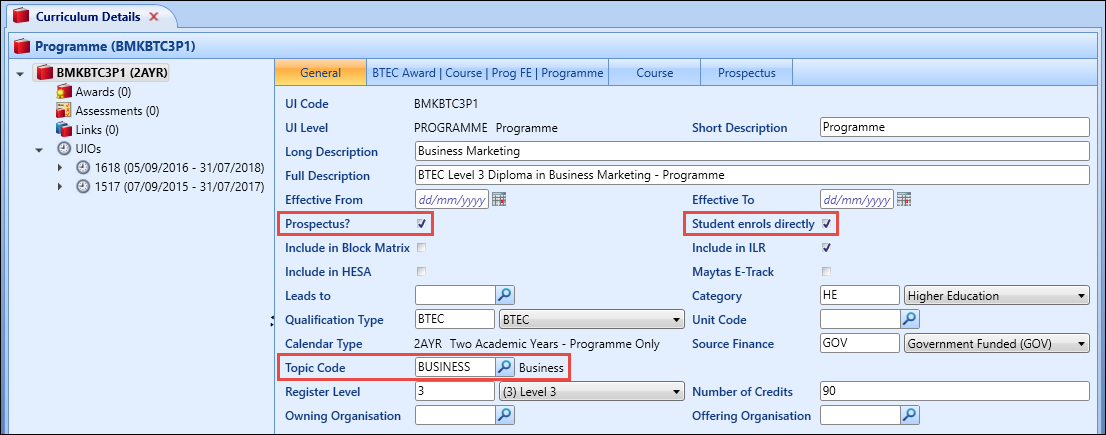
Task: Click the Links (0) books icon
Action: click(x=64, y=129)
